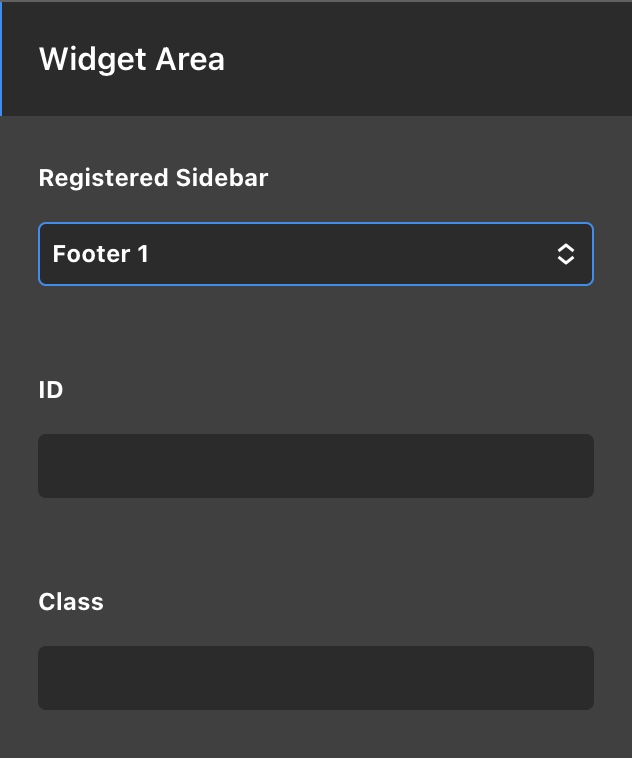Click into the ID input field

point(316,466)
